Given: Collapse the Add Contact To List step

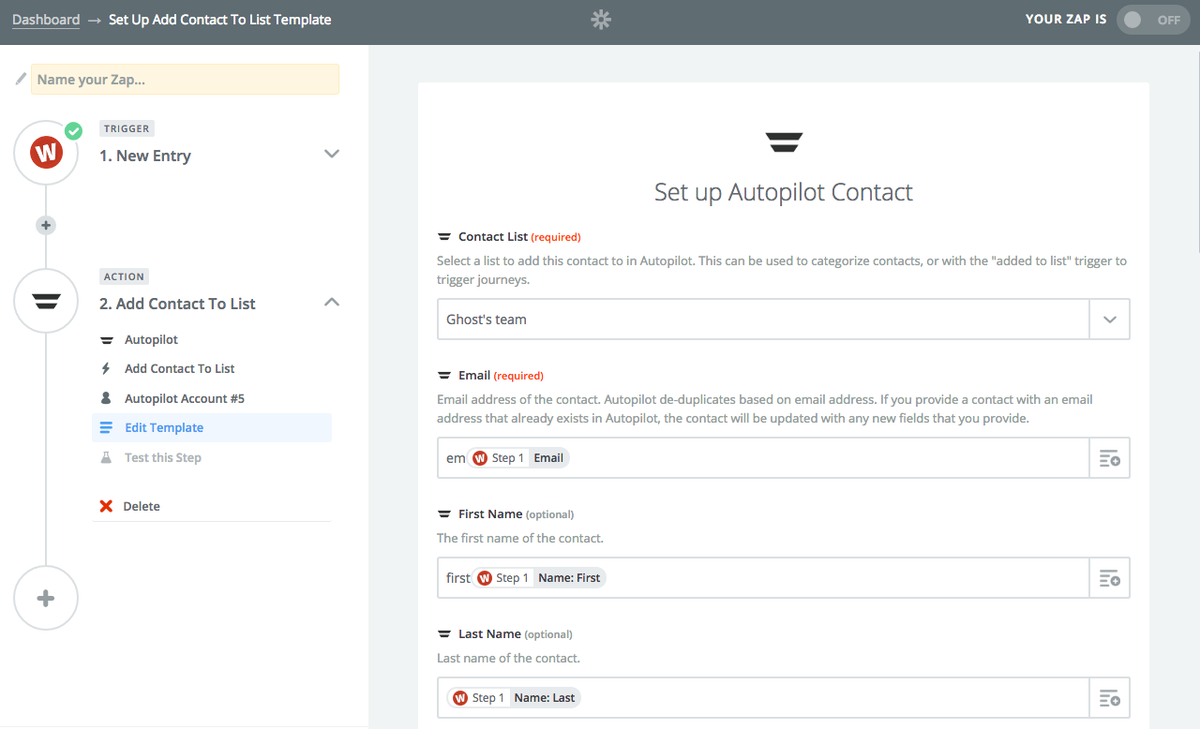Looking at the screenshot, I should coord(331,302).
